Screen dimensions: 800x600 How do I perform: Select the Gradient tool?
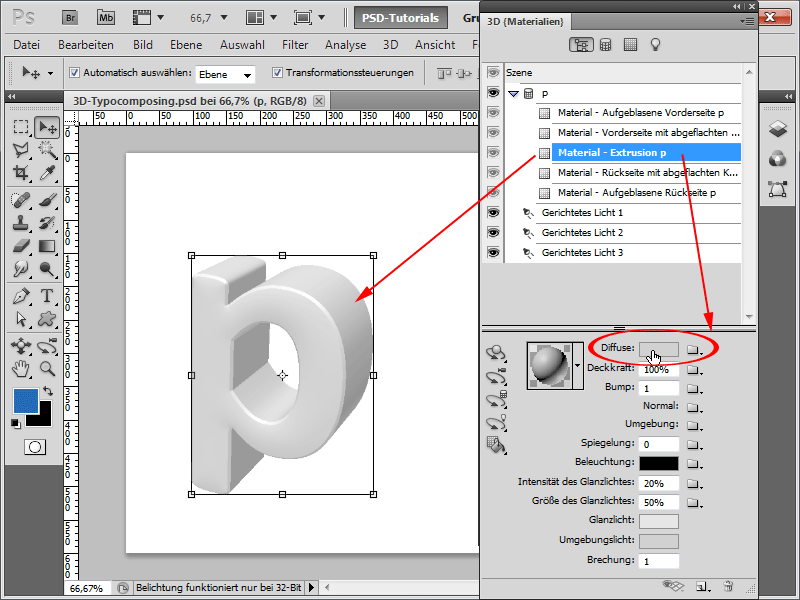[x=47, y=246]
